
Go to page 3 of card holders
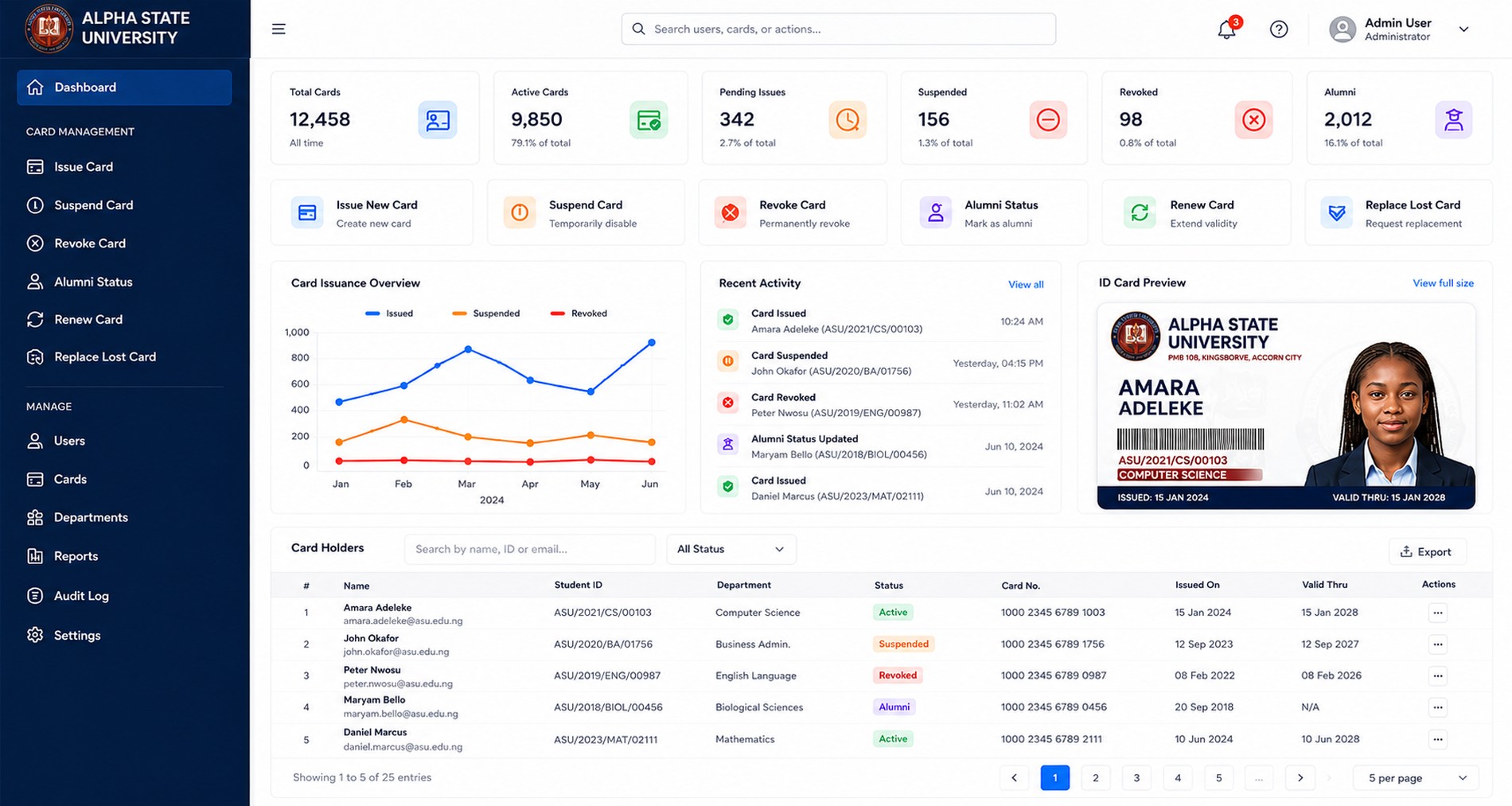pyautogui.click(x=1136, y=778)
